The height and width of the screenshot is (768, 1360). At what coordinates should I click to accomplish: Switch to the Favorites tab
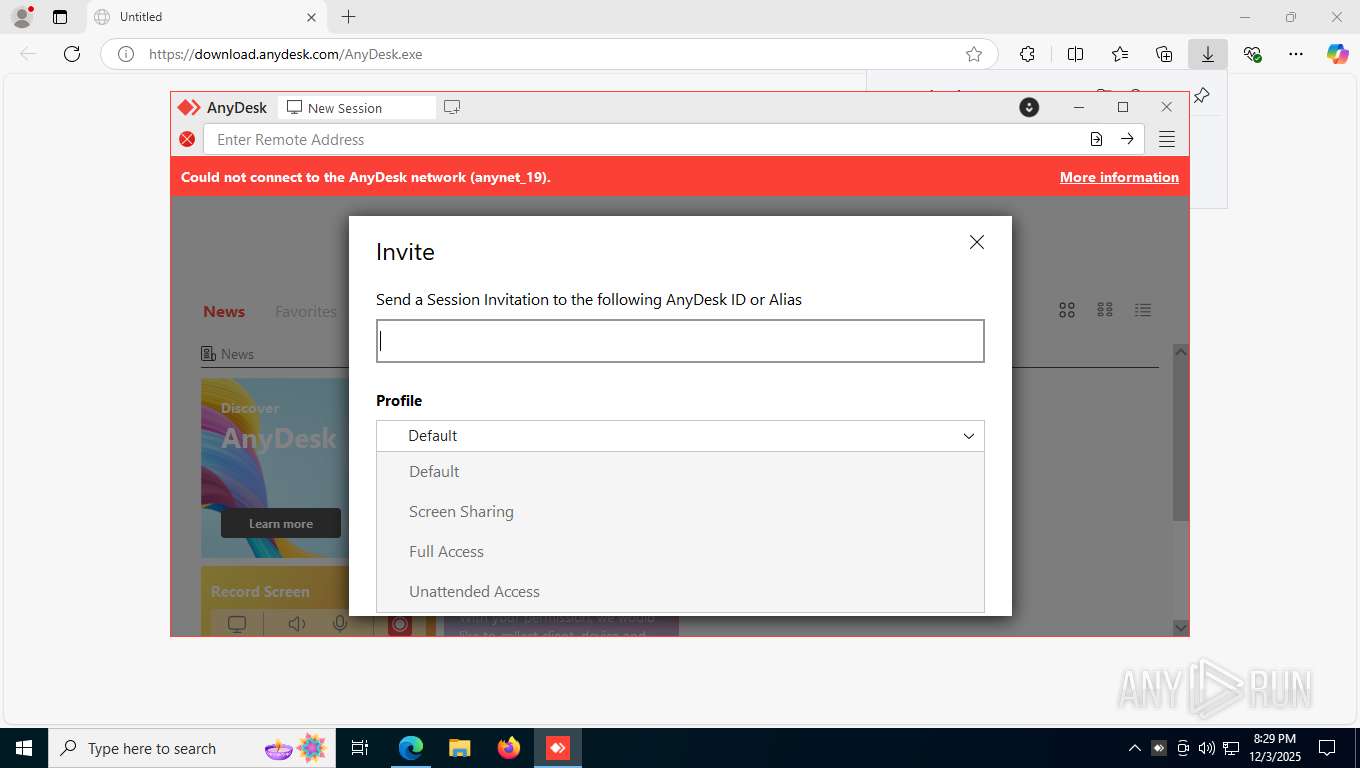click(x=306, y=312)
